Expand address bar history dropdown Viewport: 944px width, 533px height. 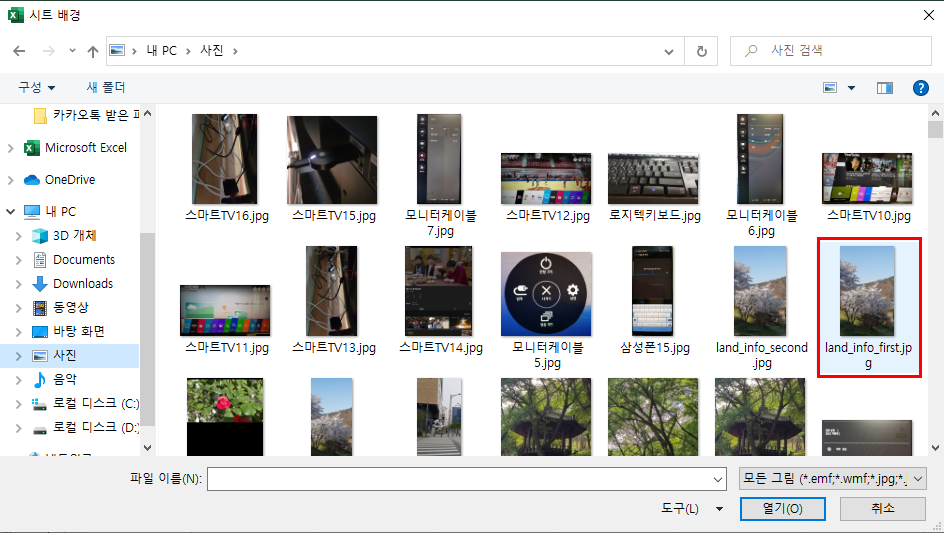669,51
